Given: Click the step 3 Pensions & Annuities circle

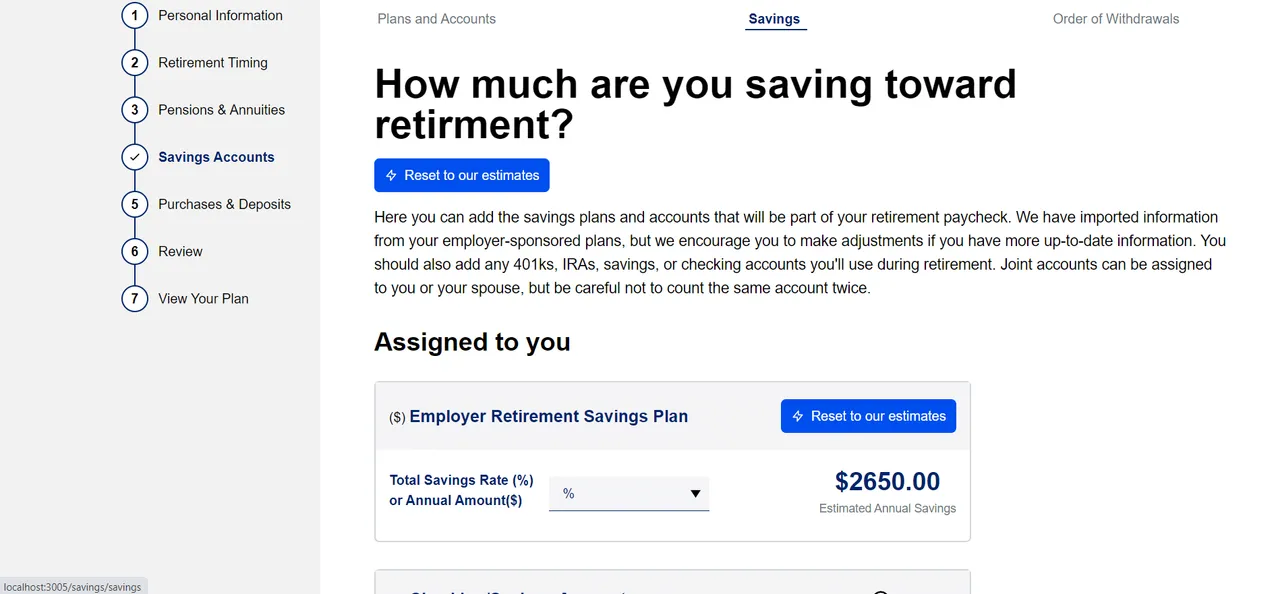Looking at the screenshot, I should 134,109.
